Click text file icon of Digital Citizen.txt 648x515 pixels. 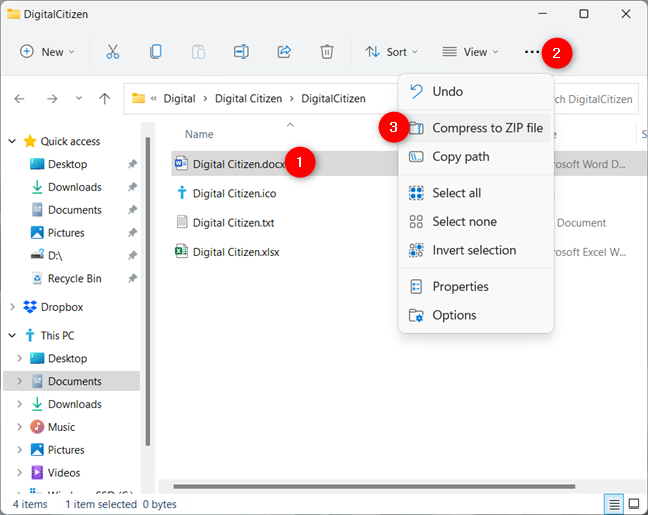[x=182, y=222]
